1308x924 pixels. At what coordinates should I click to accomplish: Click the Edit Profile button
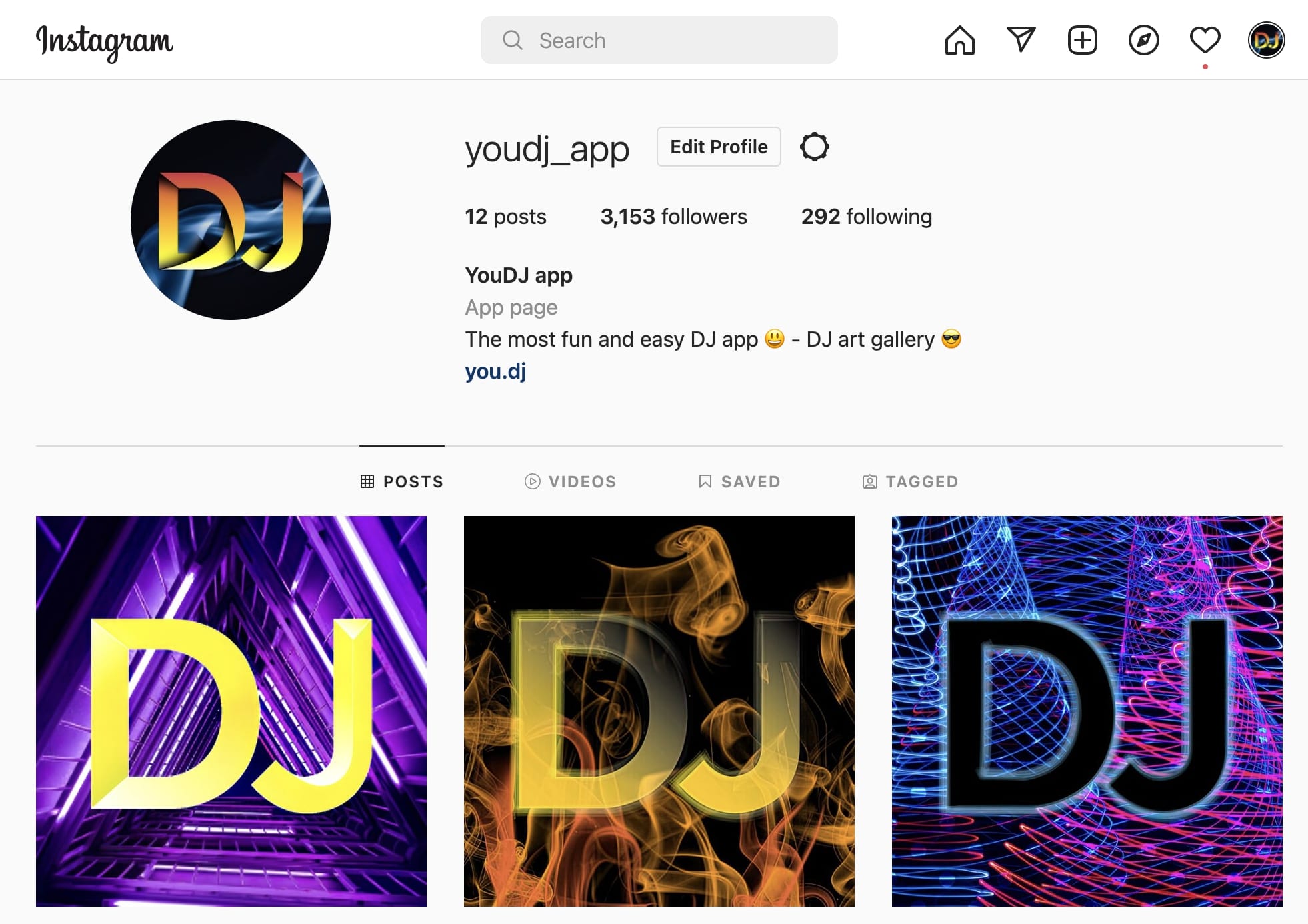tap(719, 147)
